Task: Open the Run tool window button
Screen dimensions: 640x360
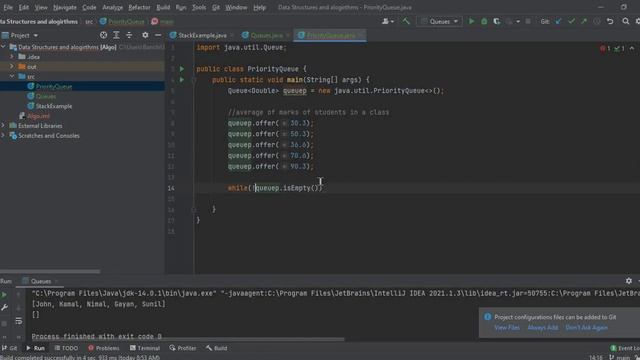Action: (35, 348)
